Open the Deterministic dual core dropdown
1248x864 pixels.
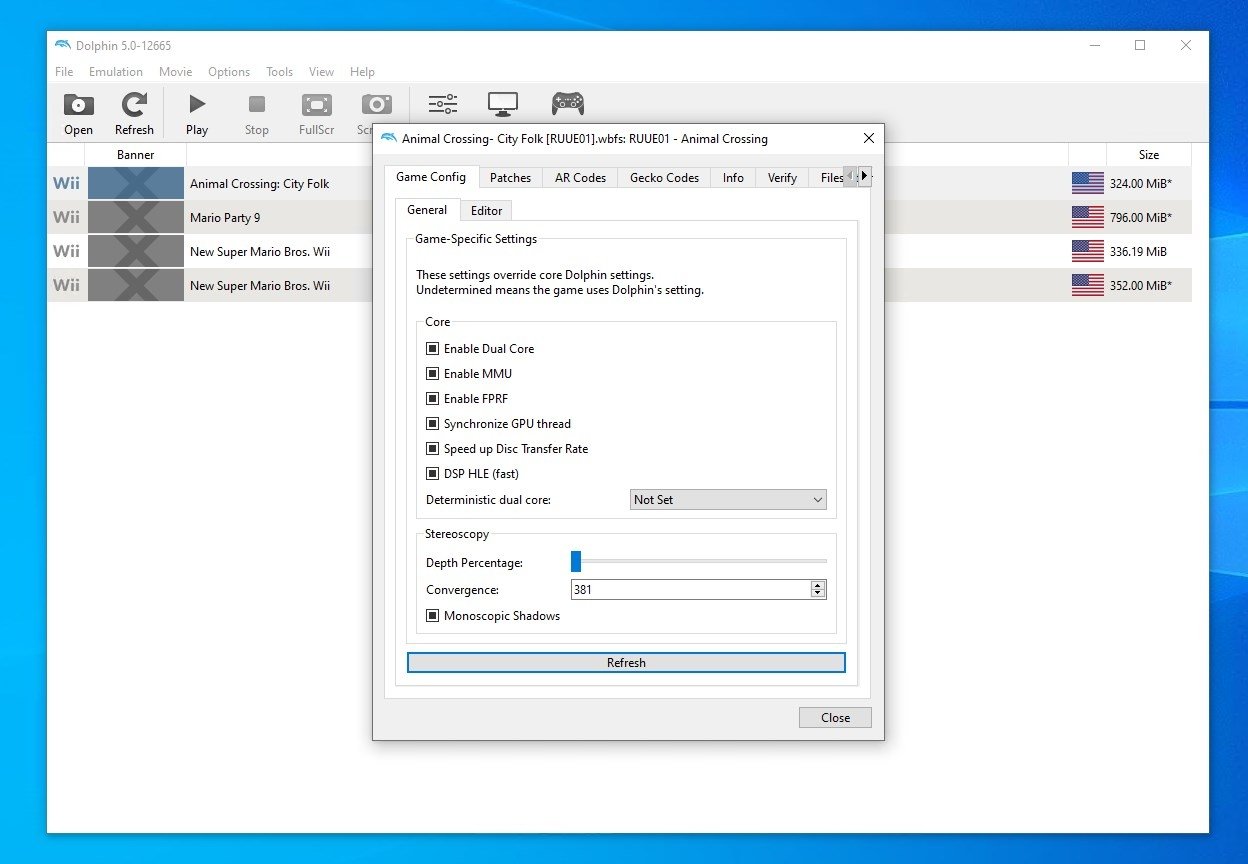tap(729, 499)
